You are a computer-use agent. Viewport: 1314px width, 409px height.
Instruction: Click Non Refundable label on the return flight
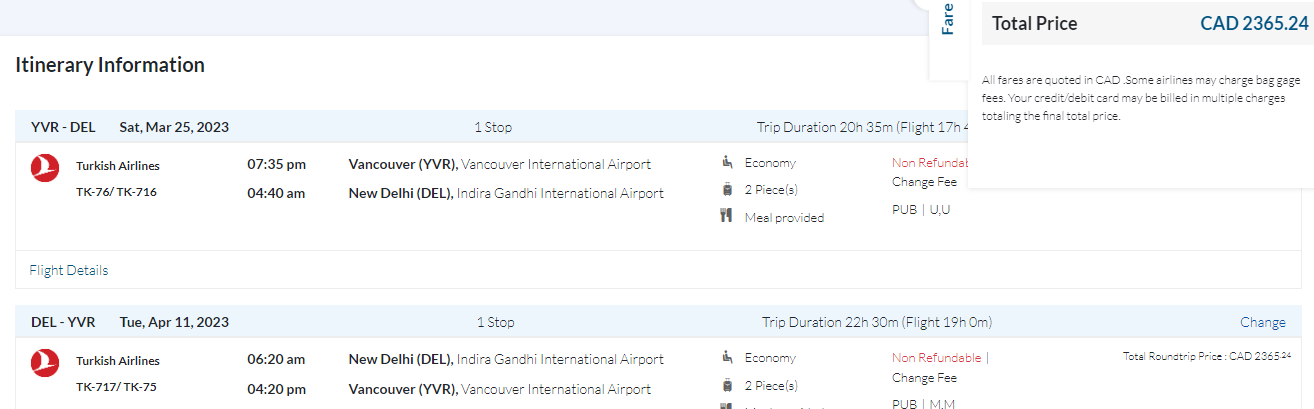(x=936, y=357)
